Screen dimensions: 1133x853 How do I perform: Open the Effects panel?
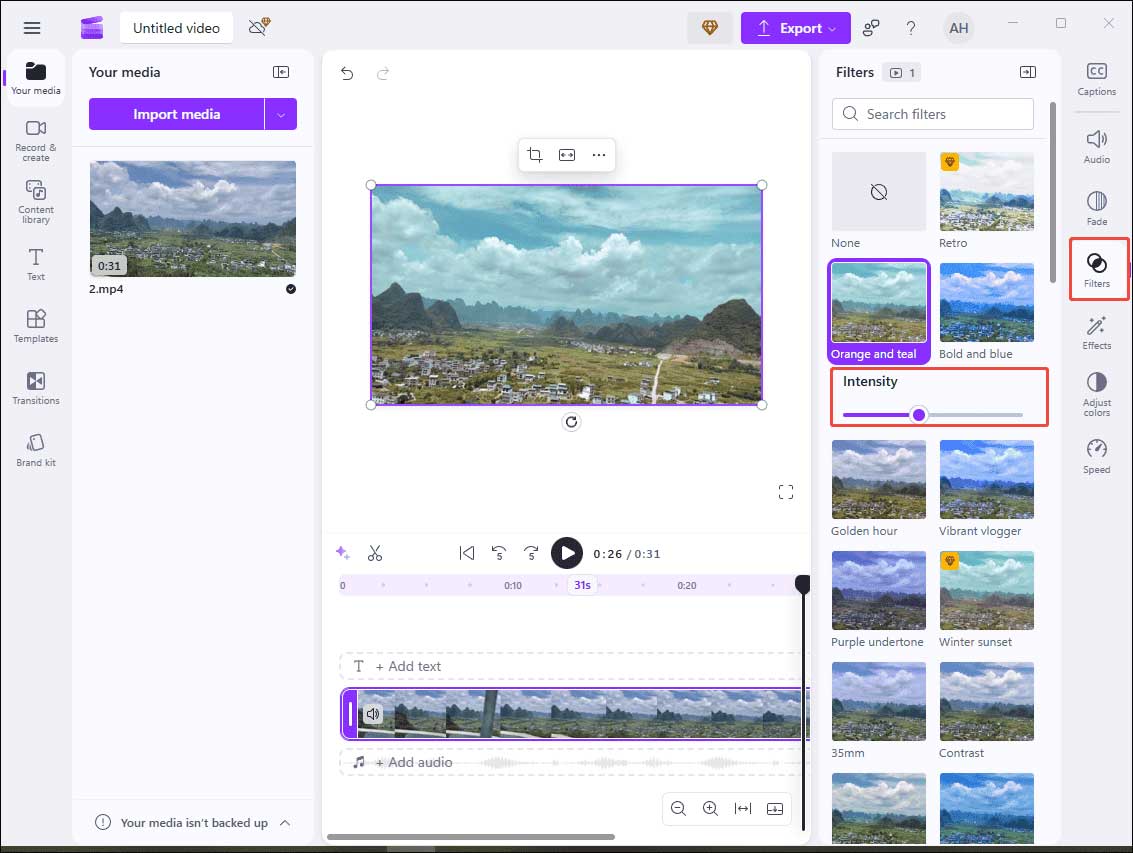1096,331
